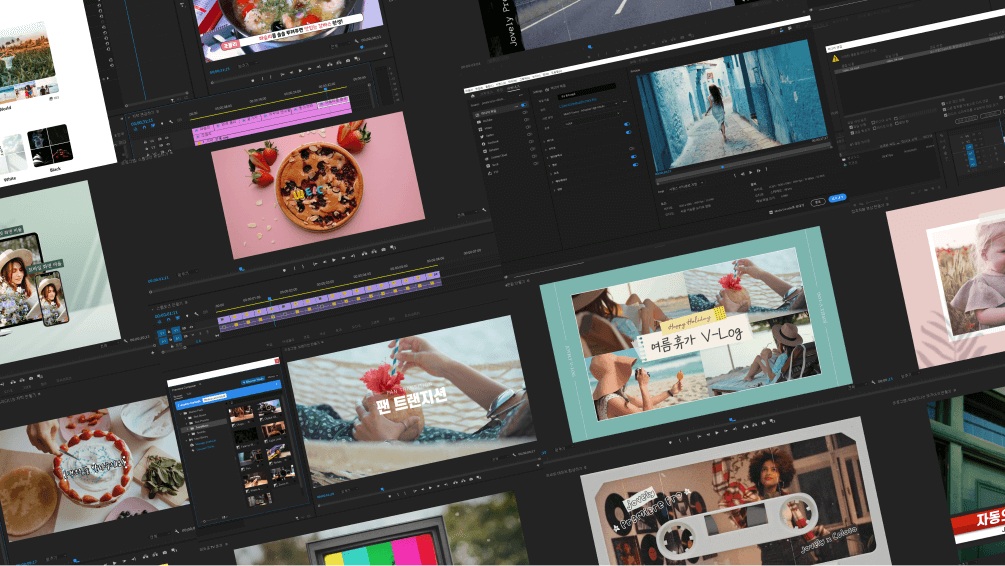The height and width of the screenshot is (566, 1005).
Task: Select the FTP icon in export destinations
Action: [490, 173]
